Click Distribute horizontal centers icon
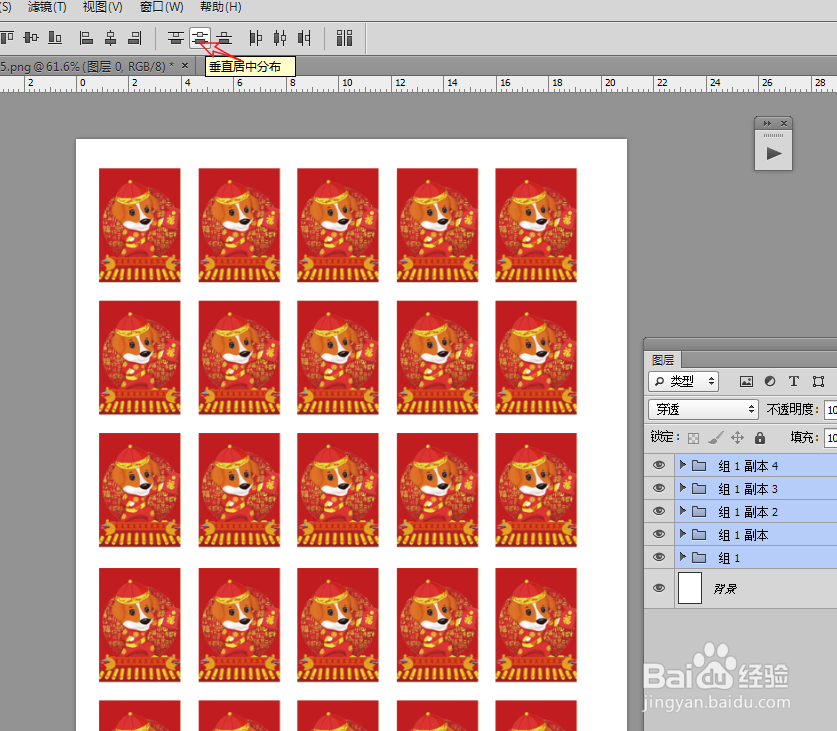Image resolution: width=837 pixels, height=731 pixels. (280, 37)
